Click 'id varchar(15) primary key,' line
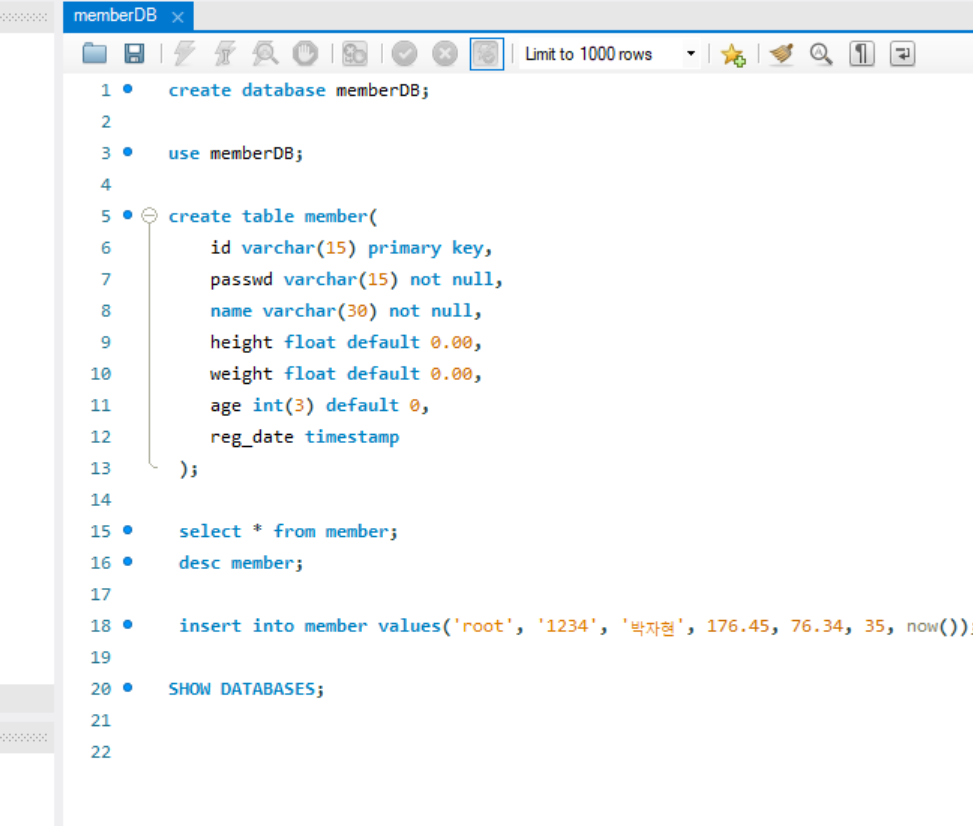The image size is (973, 826). coord(351,248)
